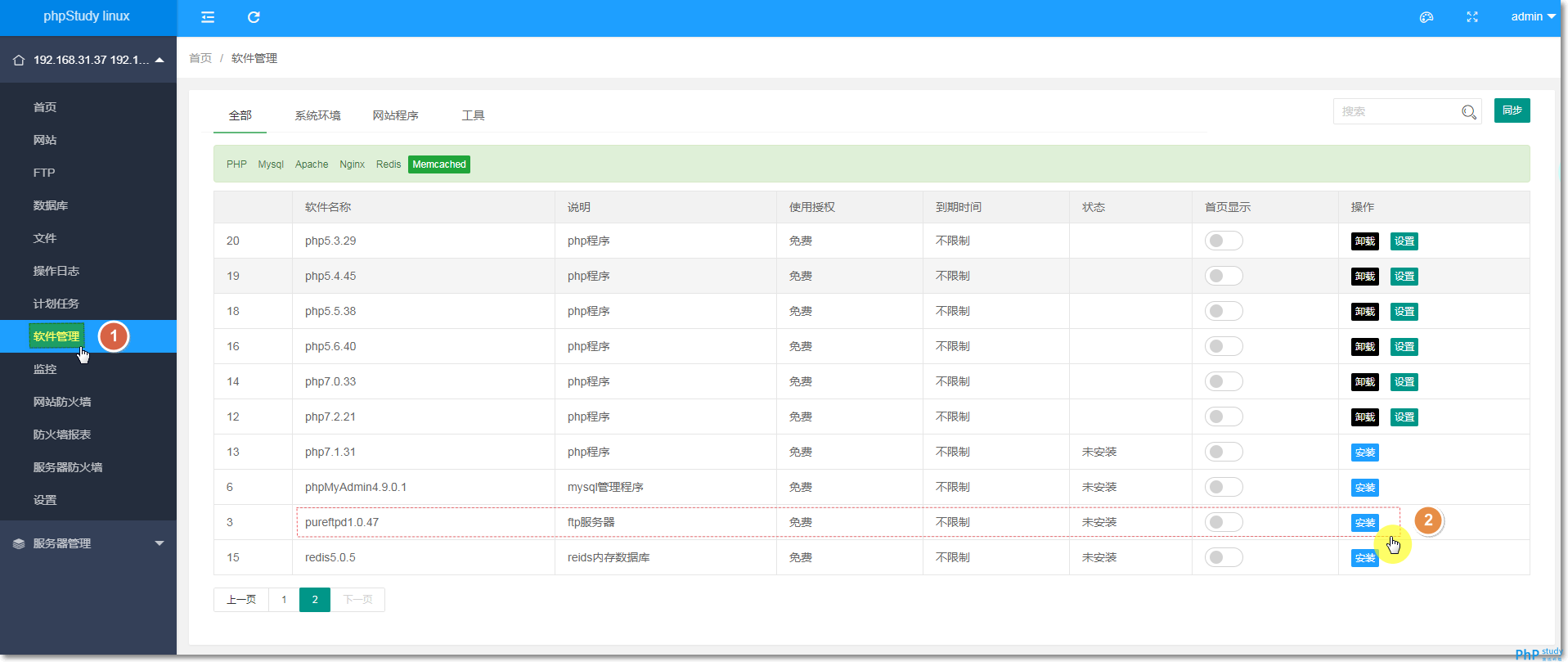Image resolution: width=1568 pixels, height=662 pixels.
Task: Switch to the 系统环境 tab
Action: pos(317,115)
